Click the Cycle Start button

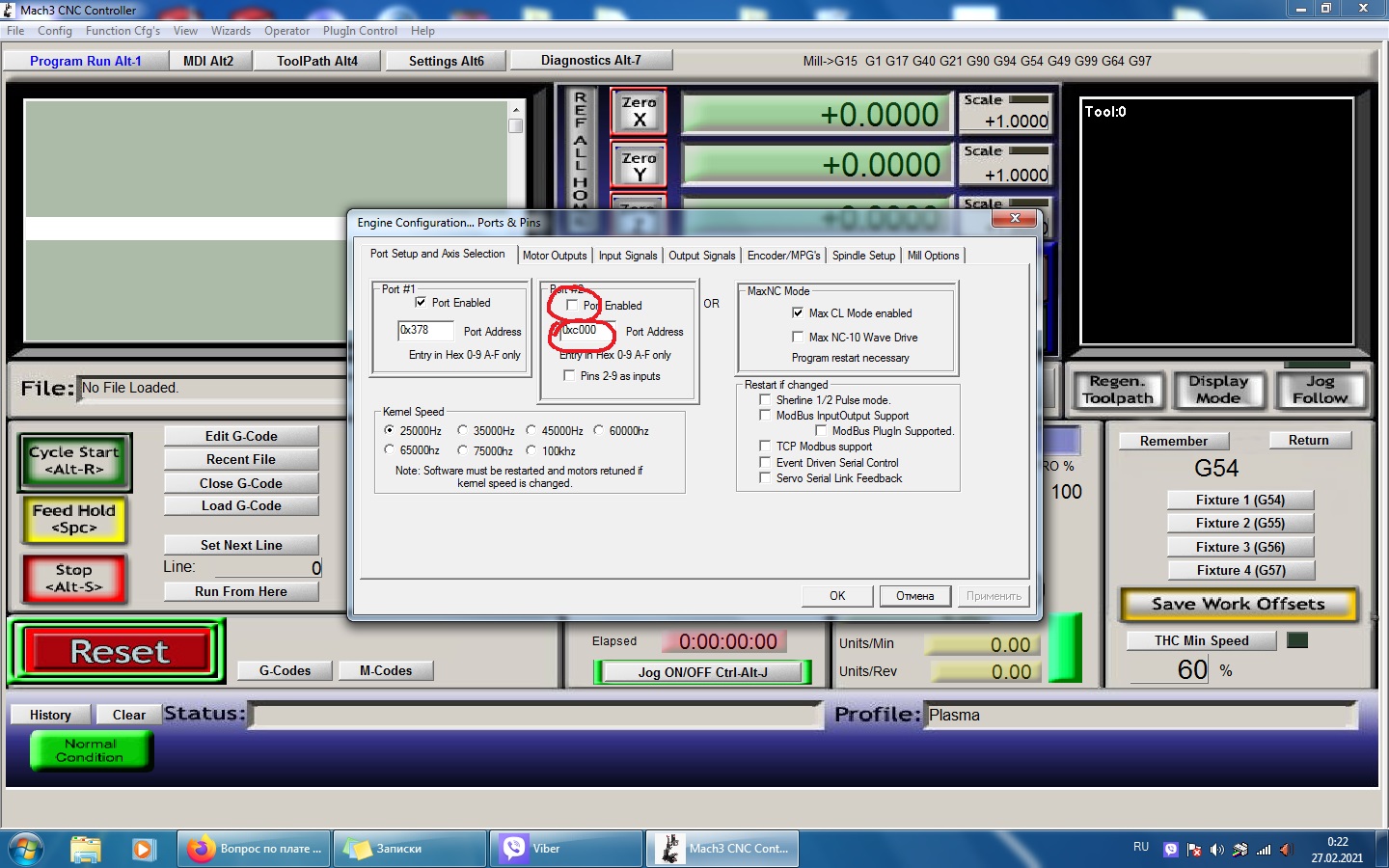tap(74, 461)
